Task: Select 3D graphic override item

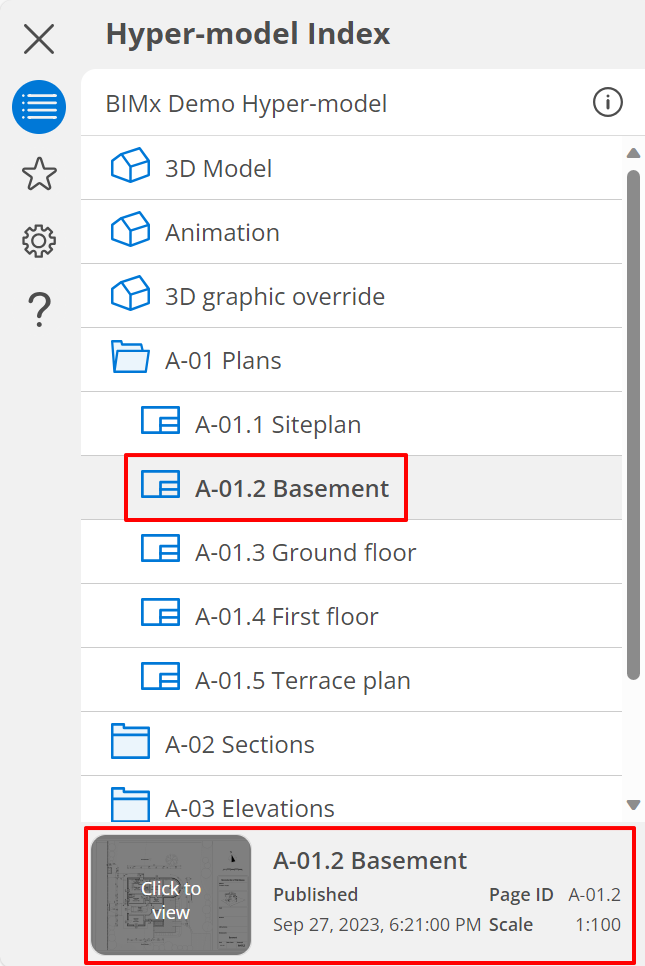Action: 274,297
